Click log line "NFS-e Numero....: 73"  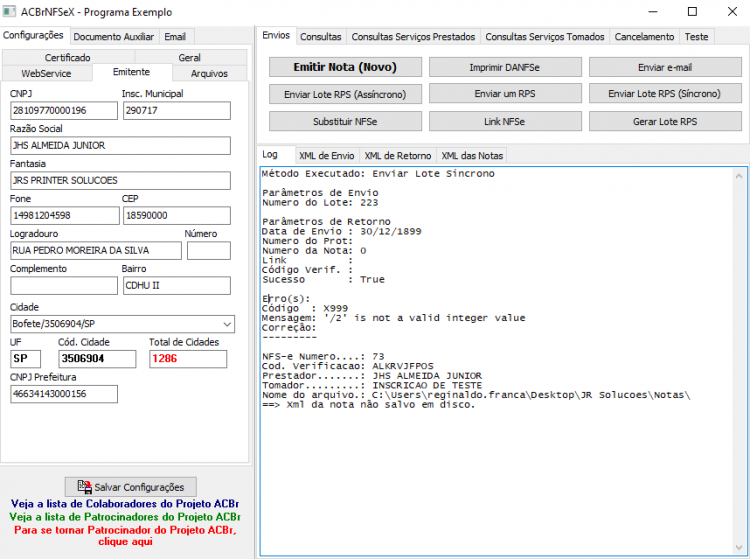[x=323, y=357]
